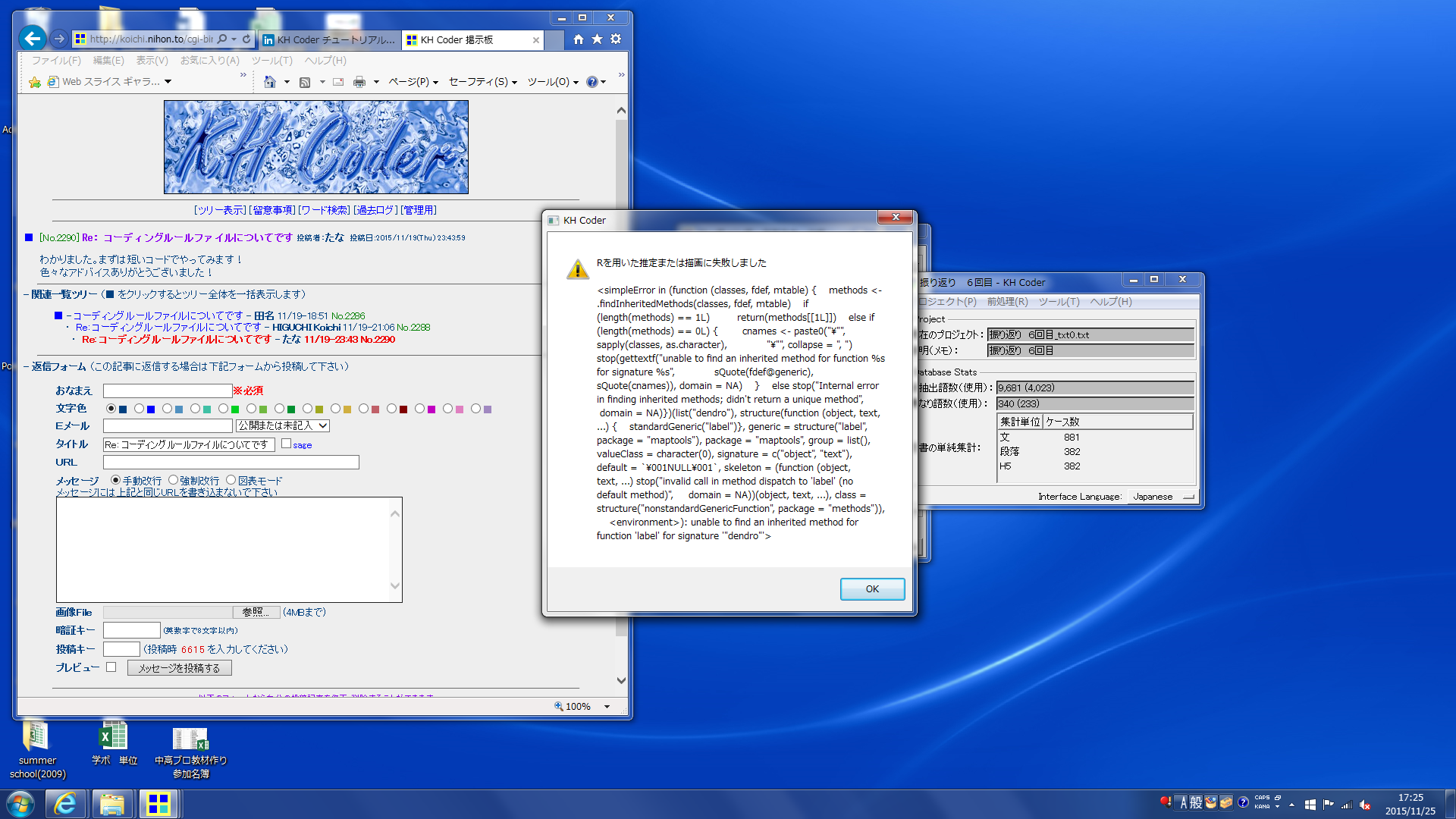
Task: Open the ワード検索 link
Action: pyautogui.click(x=325, y=210)
